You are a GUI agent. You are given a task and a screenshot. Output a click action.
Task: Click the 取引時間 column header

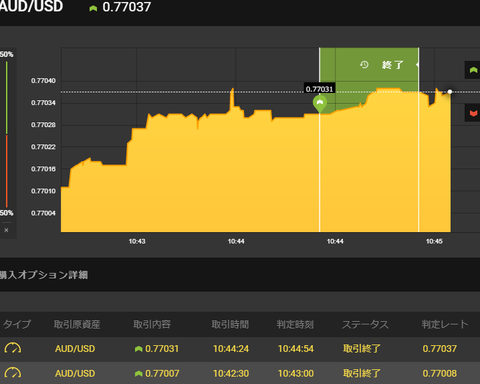[x=230, y=324]
